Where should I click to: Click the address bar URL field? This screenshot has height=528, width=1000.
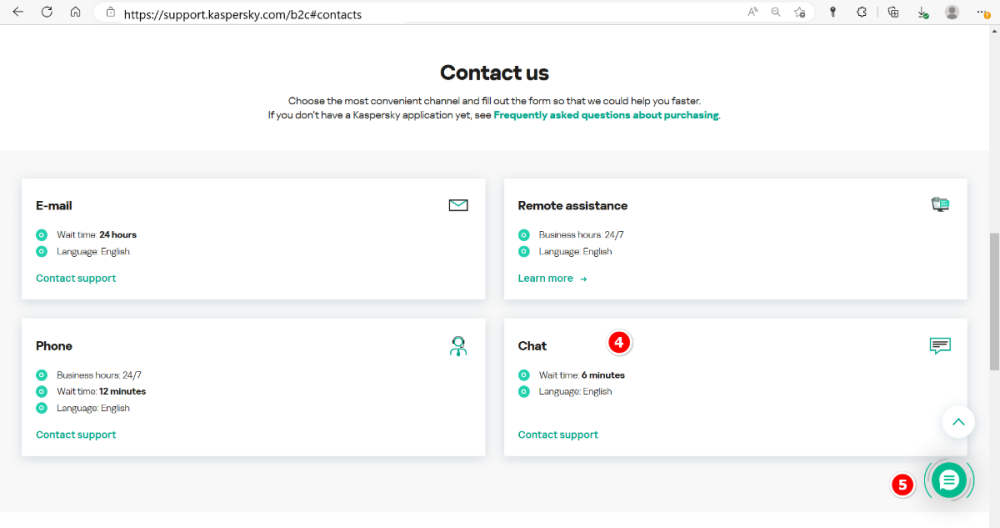[400, 15]
